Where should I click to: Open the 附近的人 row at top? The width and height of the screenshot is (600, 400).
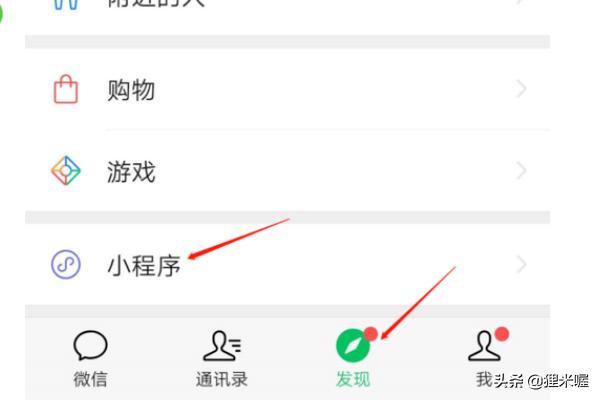tap(287, 5)
